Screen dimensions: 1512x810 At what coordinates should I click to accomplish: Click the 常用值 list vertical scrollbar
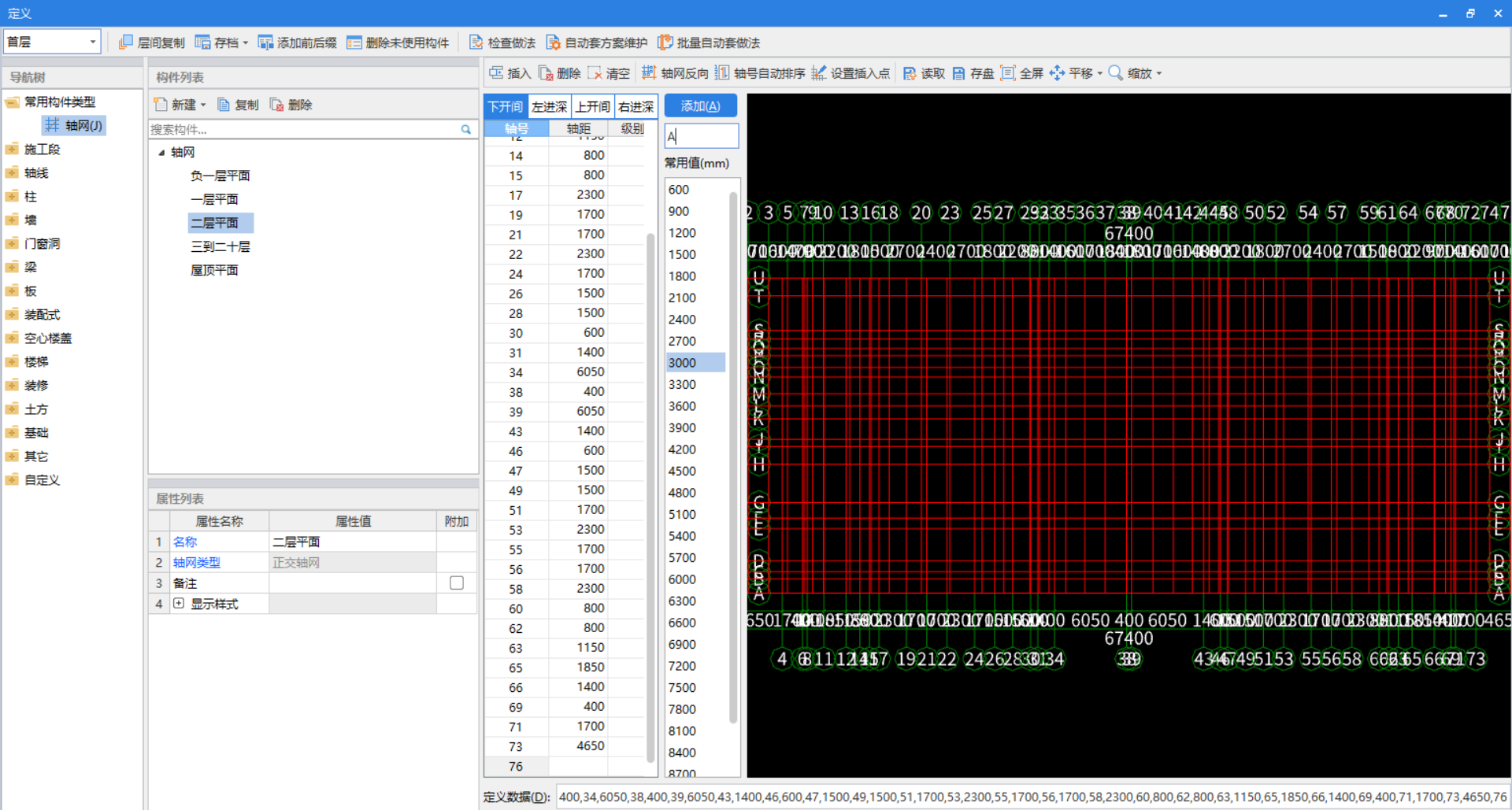point(733,457)
